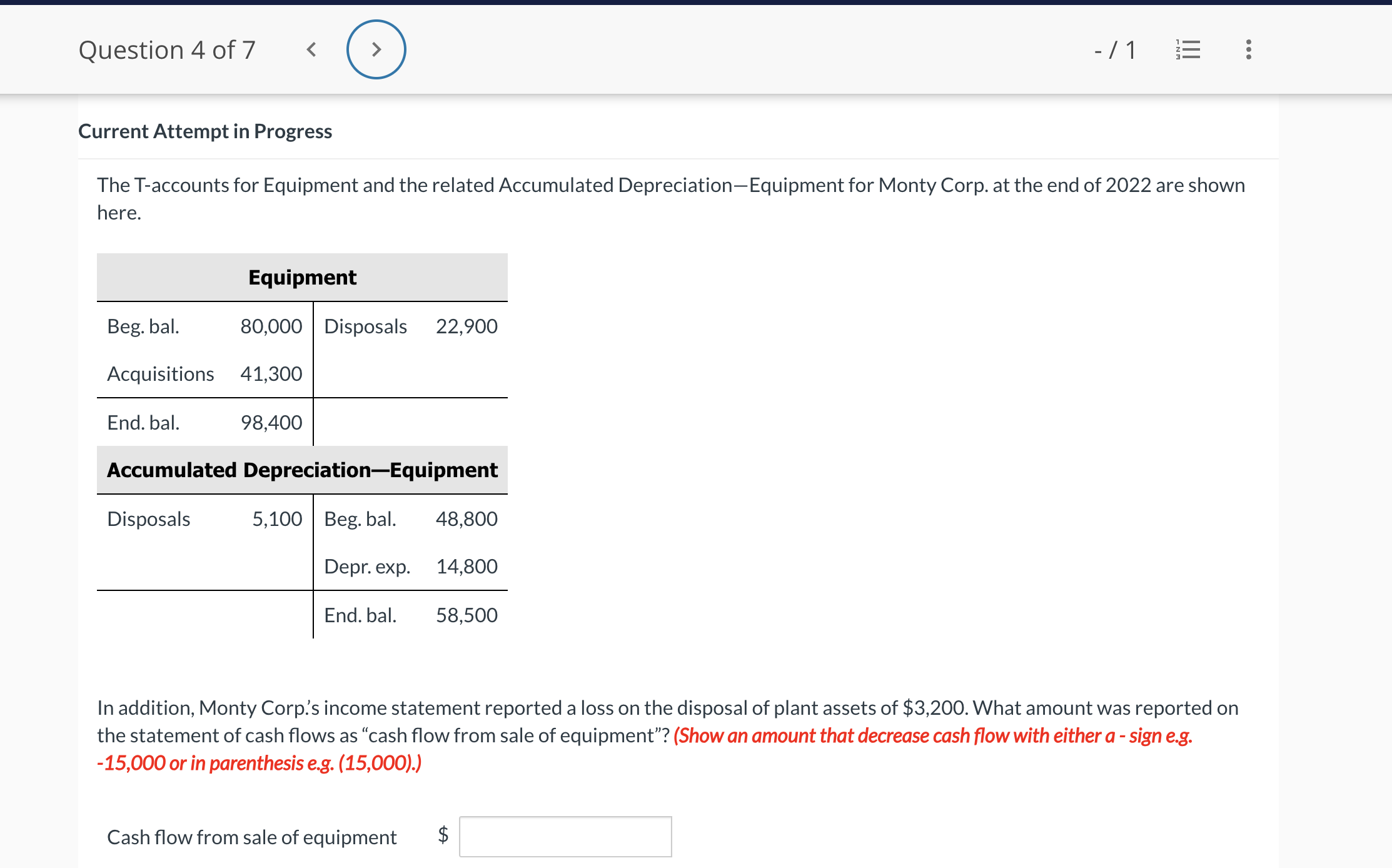The image size is (1392, 868).
Task: Click the accumulated depreciation Disposals 5,100
Action: click(276, 519)
